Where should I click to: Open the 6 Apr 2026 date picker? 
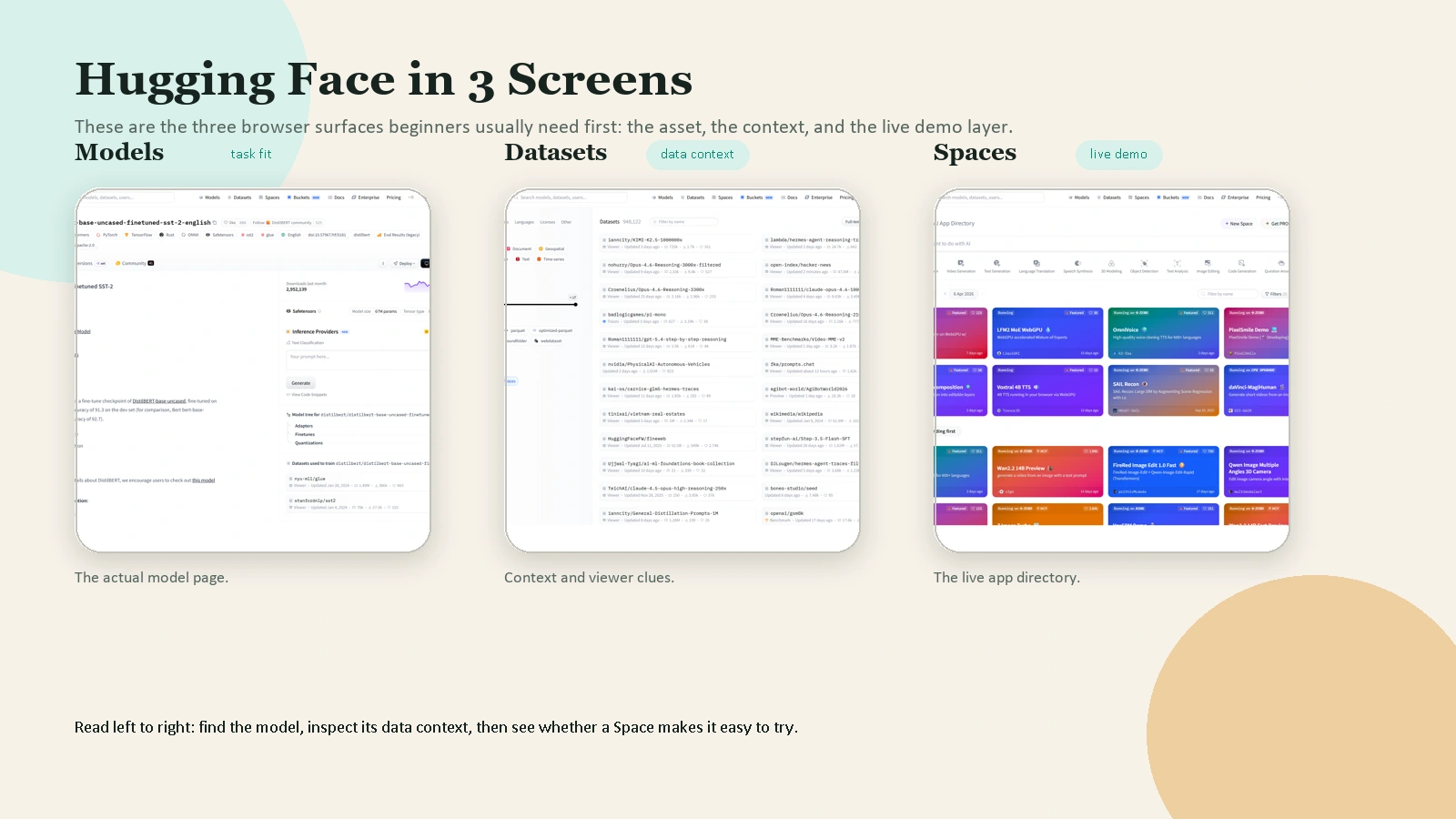click(x=964, y=294)
